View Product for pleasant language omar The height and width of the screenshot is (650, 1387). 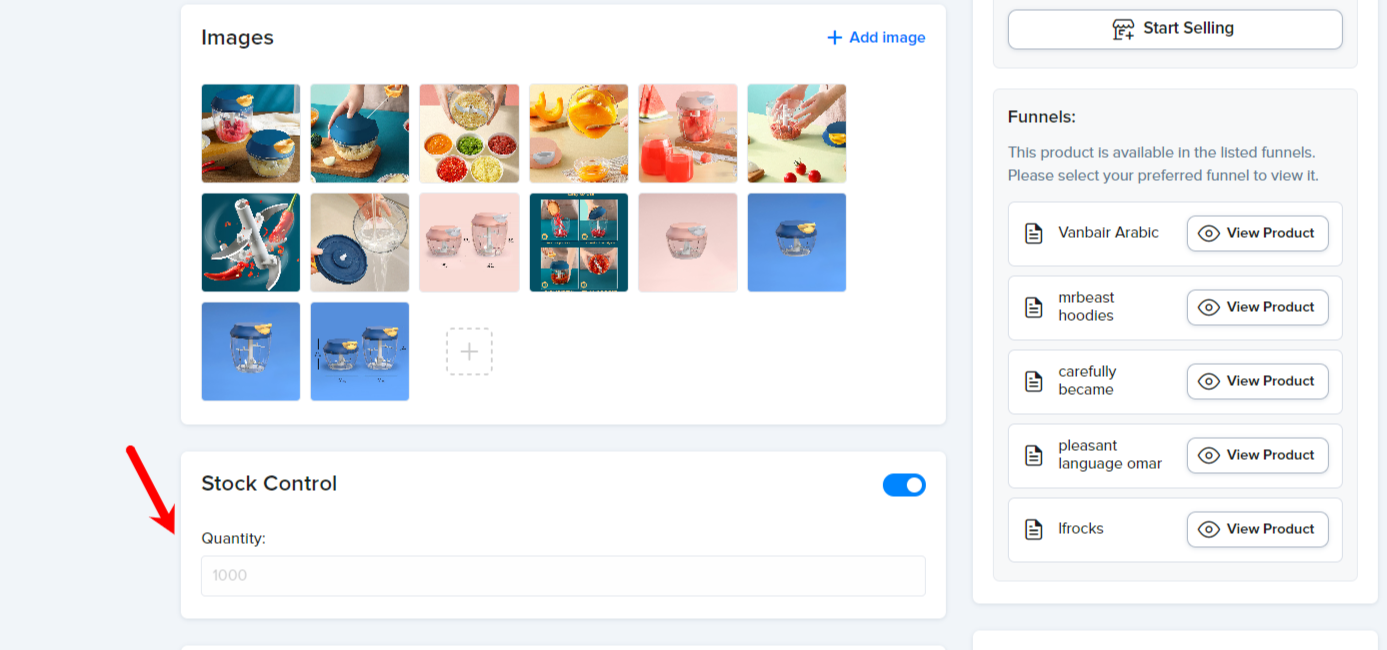1258,455
